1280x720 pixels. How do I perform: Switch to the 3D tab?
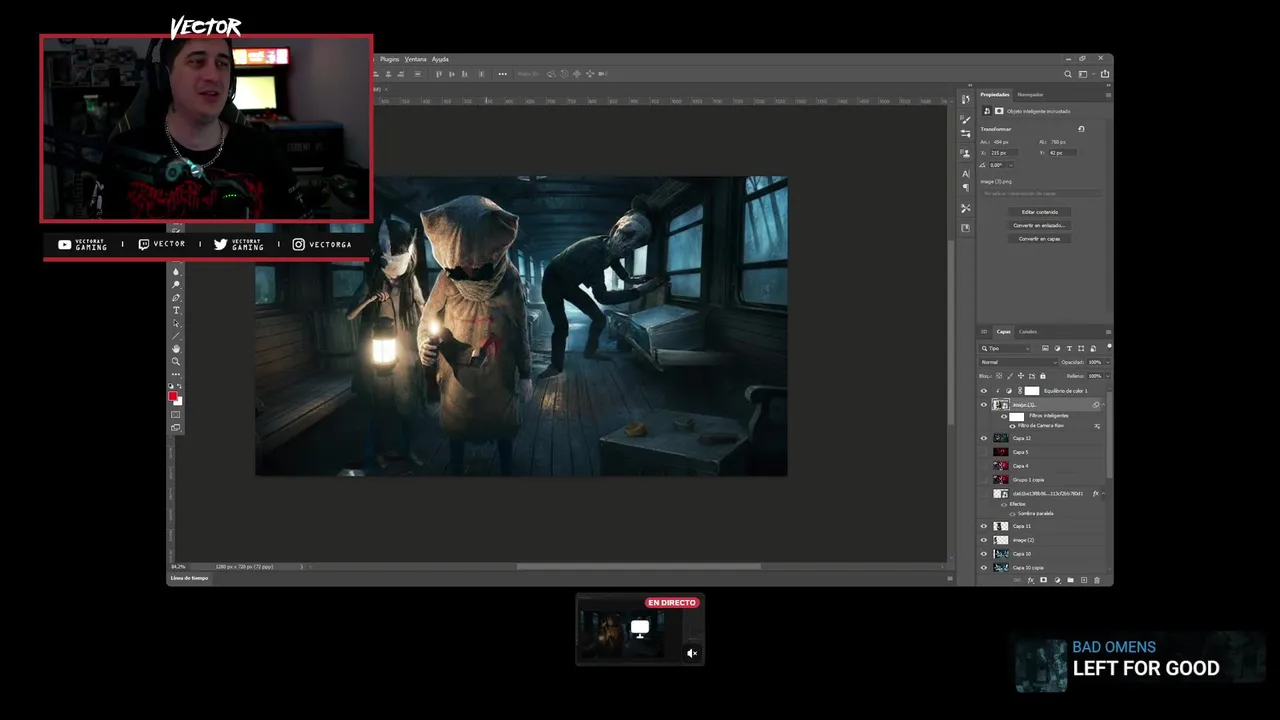point(984,332)
